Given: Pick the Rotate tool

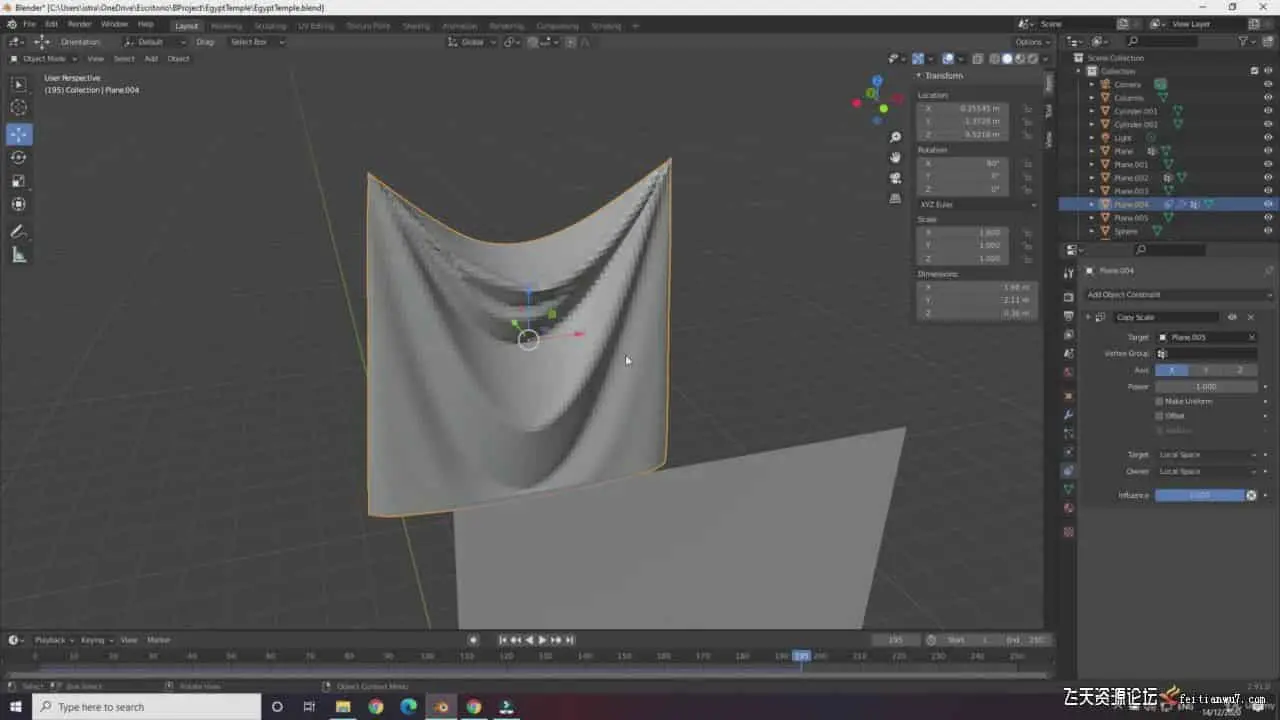Looking at the screenshot, I should point(19,157).
